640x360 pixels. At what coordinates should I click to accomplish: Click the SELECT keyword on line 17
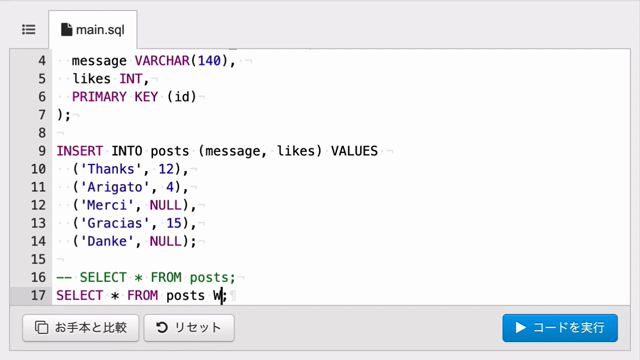tap(80, 295)
